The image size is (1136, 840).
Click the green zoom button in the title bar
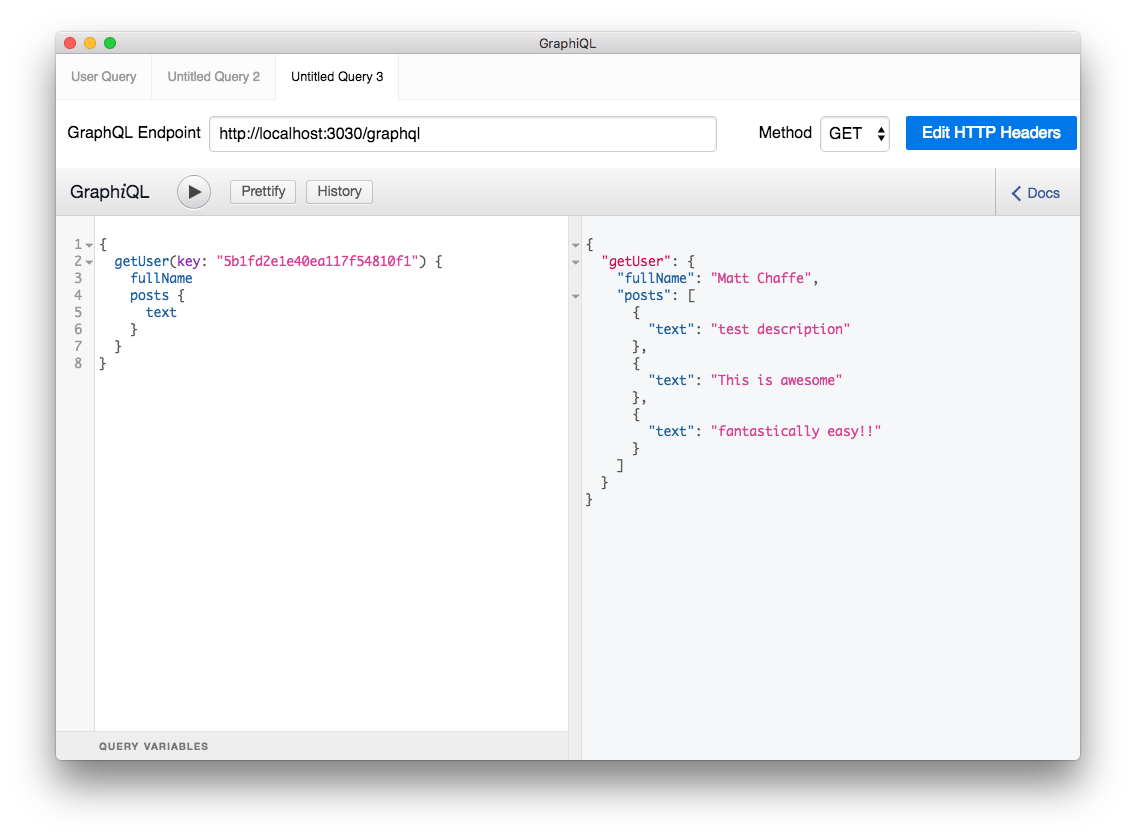click(x=110, y=43)
